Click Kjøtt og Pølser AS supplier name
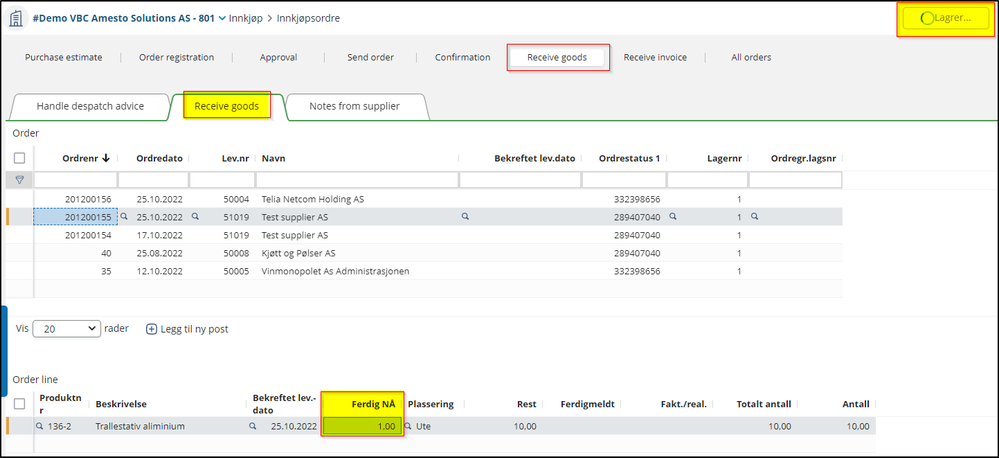Screen dimensions: 999x458 click(x=298, y=253)
